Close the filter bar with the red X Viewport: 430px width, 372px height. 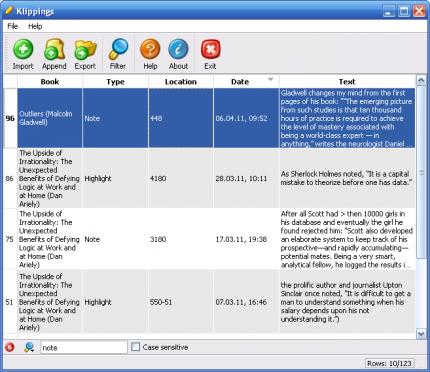[10, 347]
